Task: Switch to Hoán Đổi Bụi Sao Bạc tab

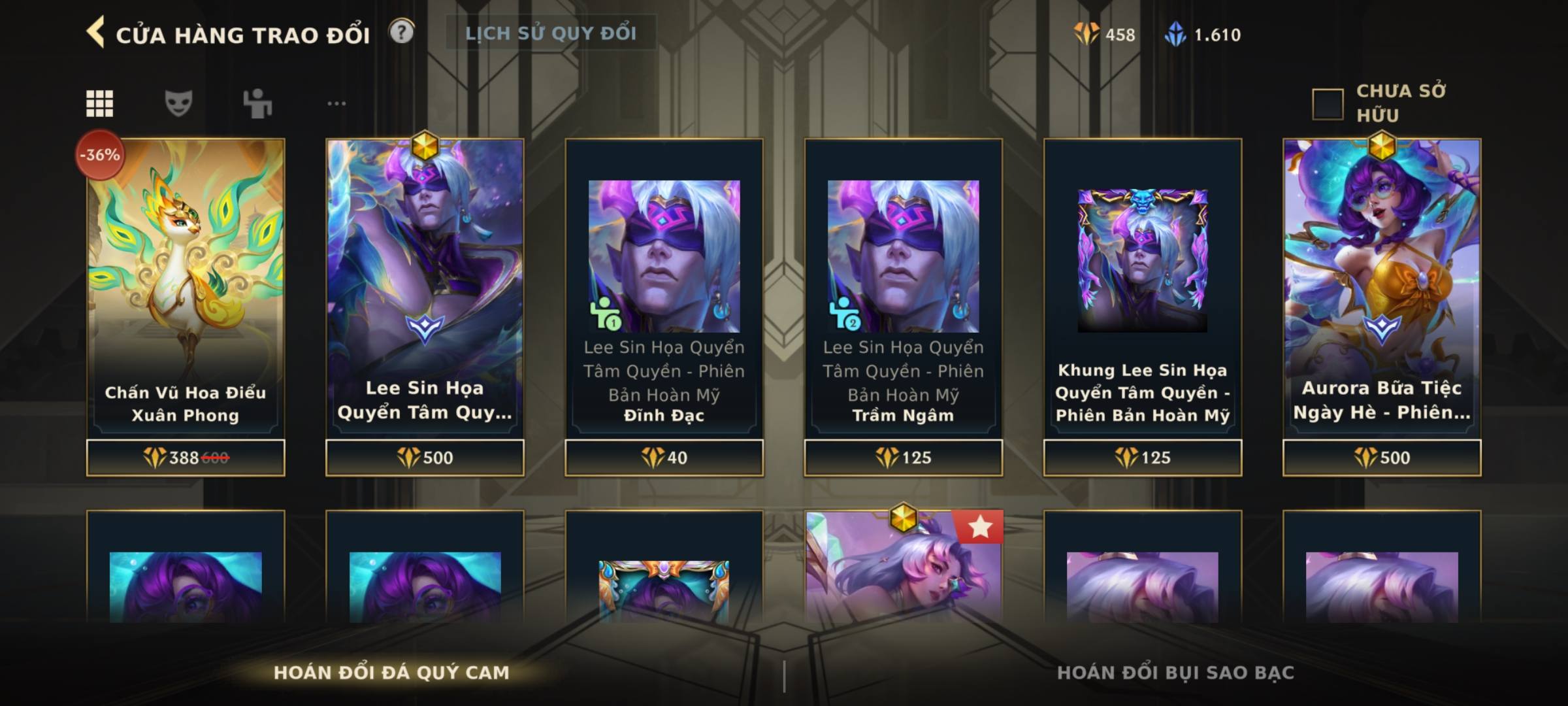Action: (x=1175, y=673)
